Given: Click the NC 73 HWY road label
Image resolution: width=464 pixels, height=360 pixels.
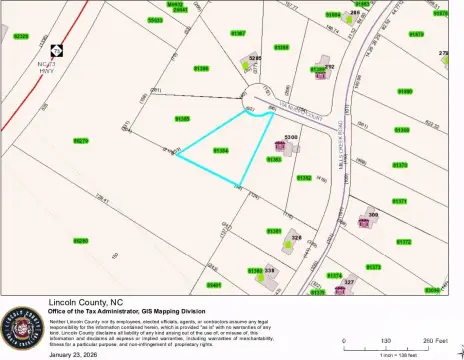Looking at the screenshot, I should [x=47, y=68].
